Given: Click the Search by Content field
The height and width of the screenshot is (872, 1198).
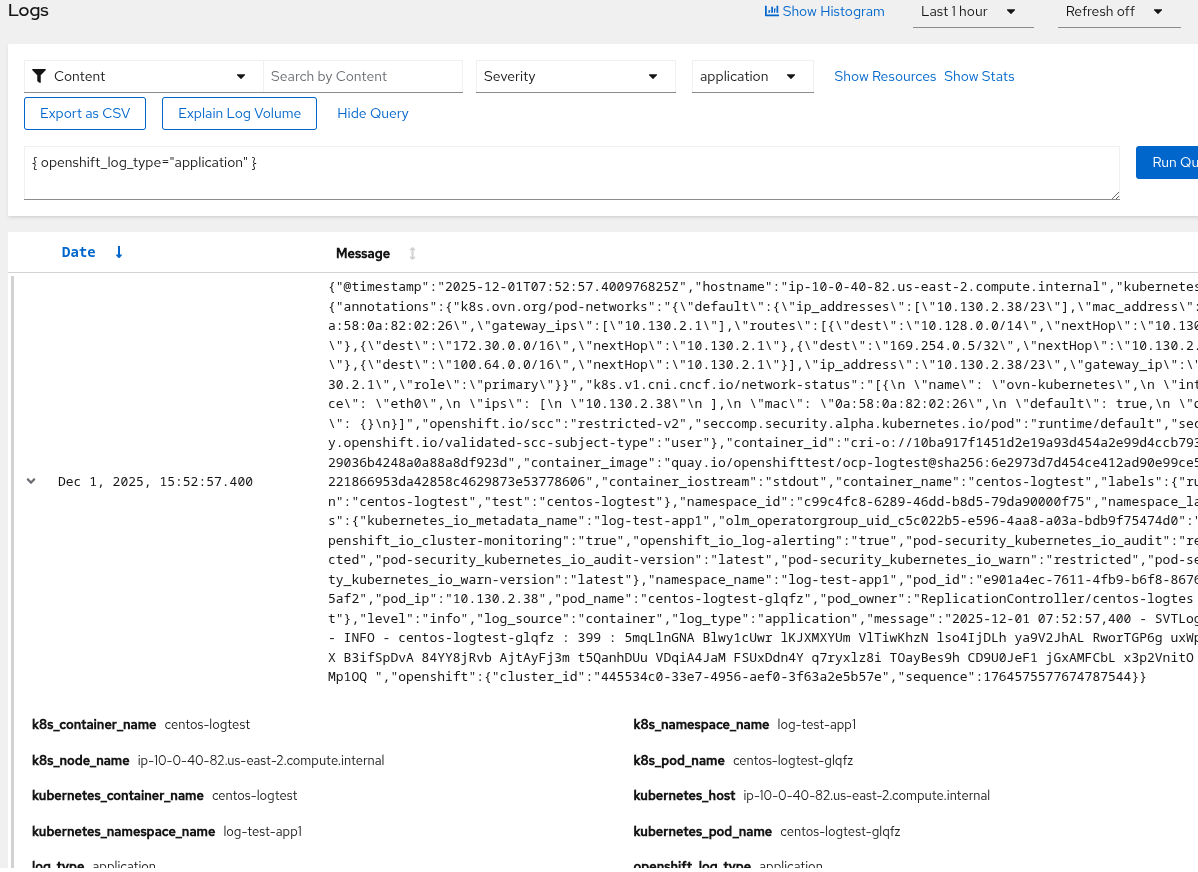Looking at the screenshot, I should [363, 76].
